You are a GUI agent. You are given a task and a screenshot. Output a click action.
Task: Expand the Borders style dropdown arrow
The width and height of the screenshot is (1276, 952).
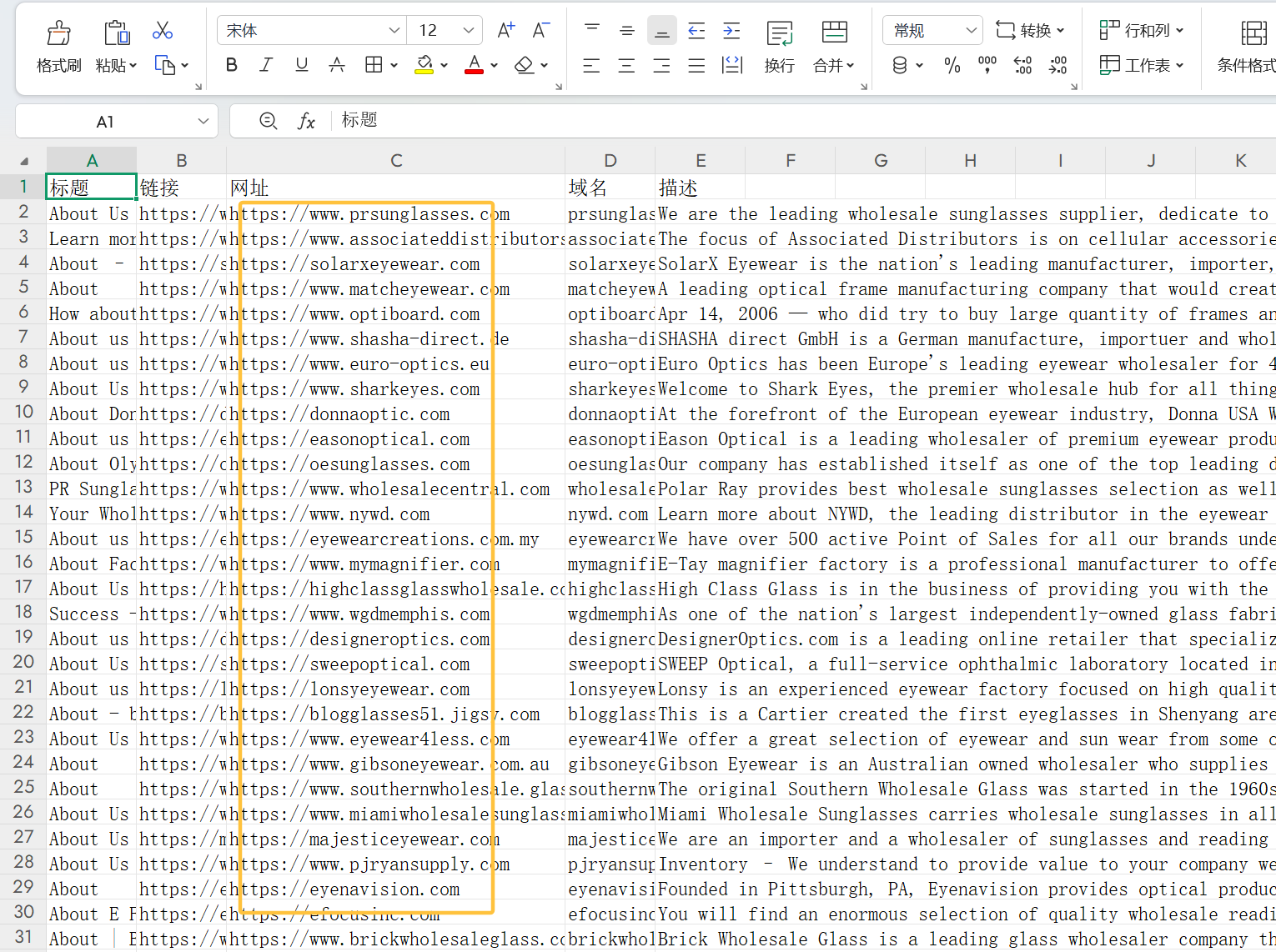coord(394,65)
